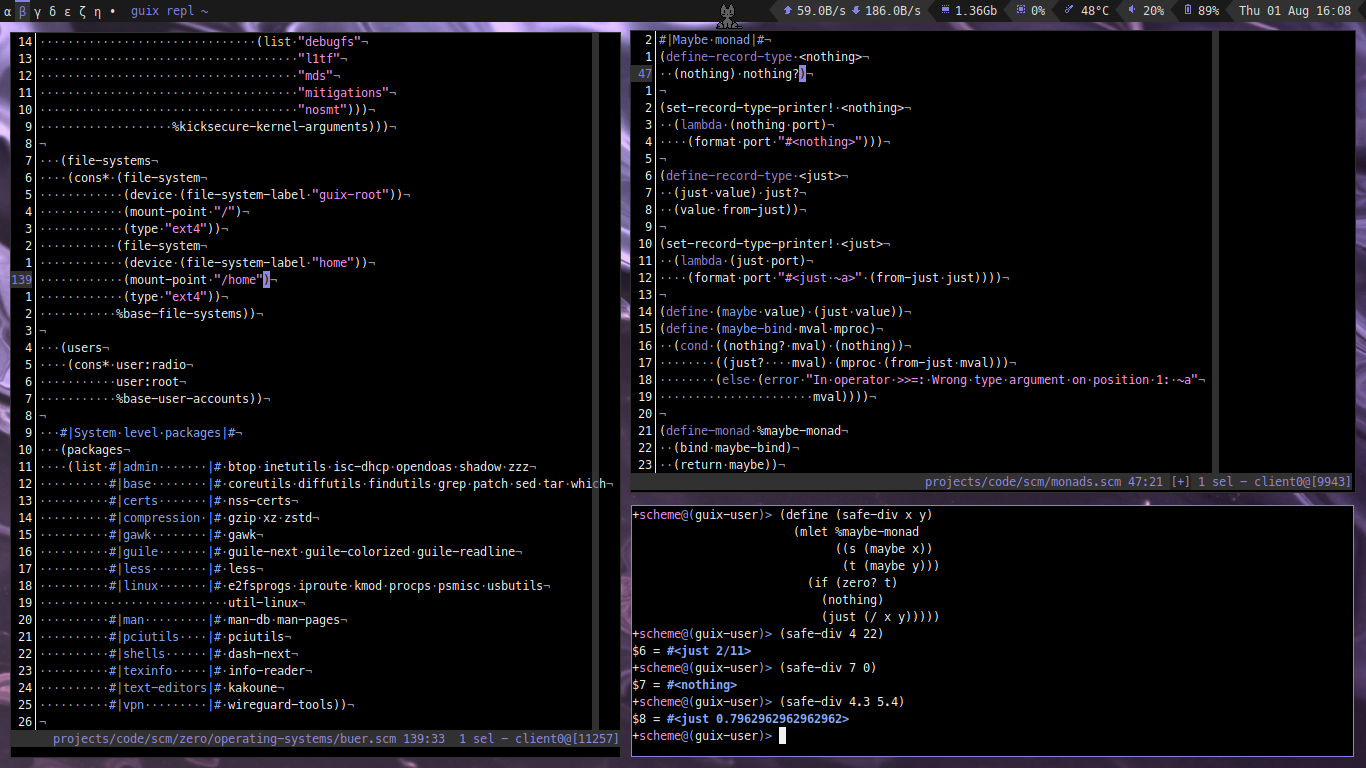Click the (safe-div 7 0) command in the REPL
This screenshot has height=768, width=1366.
[x=828, y=667]
